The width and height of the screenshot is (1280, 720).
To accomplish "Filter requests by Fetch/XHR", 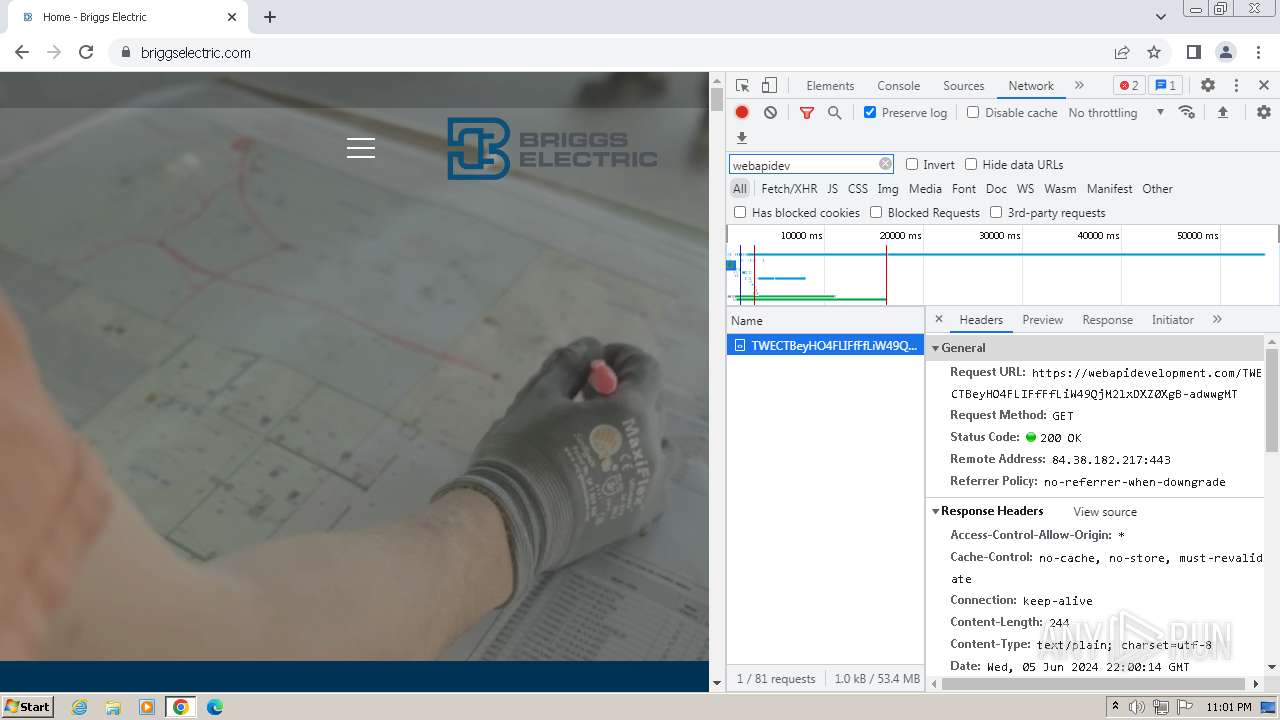I will (x=789, y=188).
